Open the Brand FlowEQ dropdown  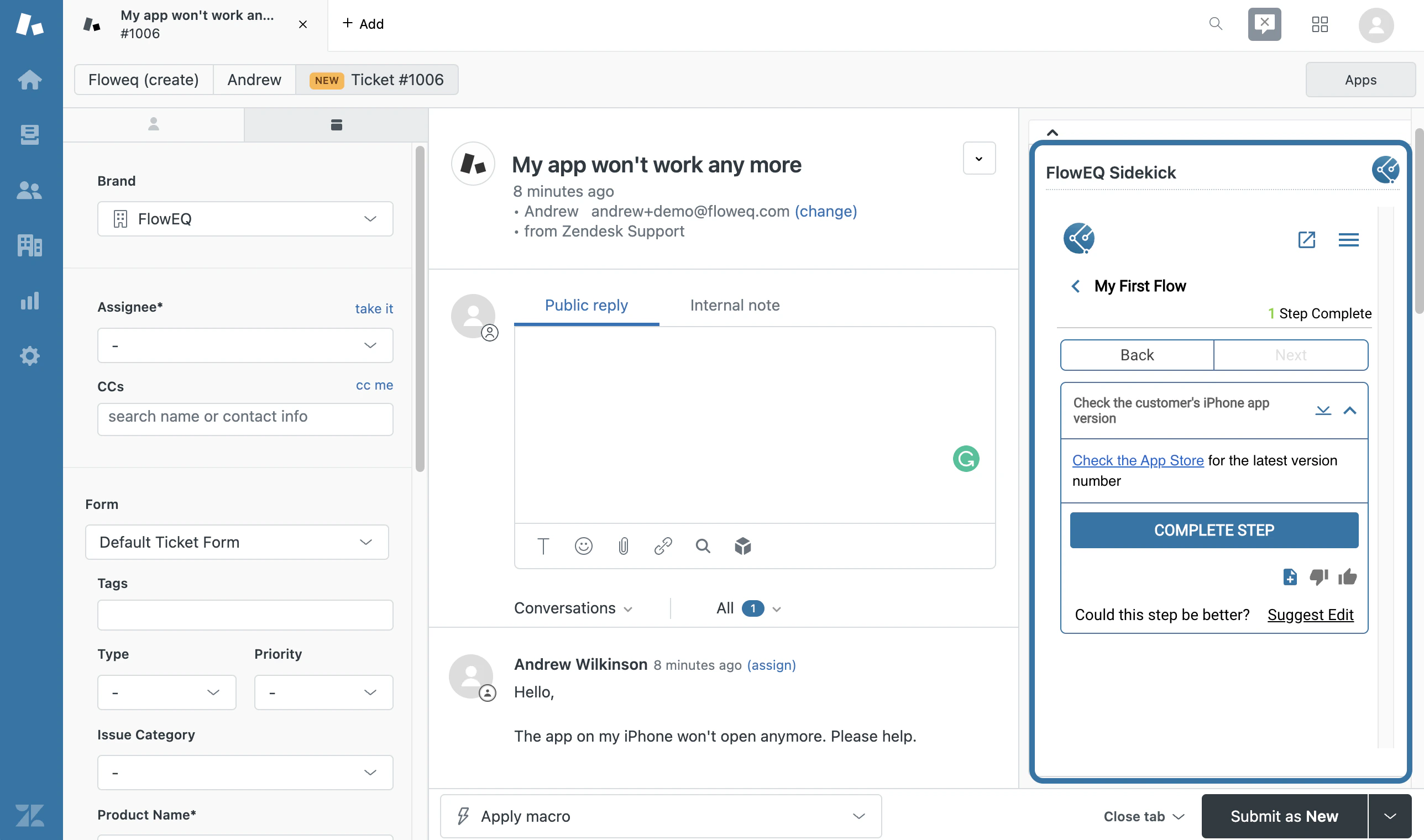pyautogui.click(x=245, y=219)
